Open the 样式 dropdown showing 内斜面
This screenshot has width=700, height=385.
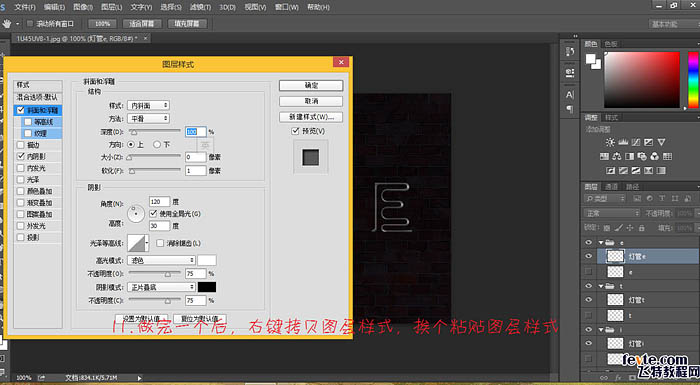pos(149,105)
